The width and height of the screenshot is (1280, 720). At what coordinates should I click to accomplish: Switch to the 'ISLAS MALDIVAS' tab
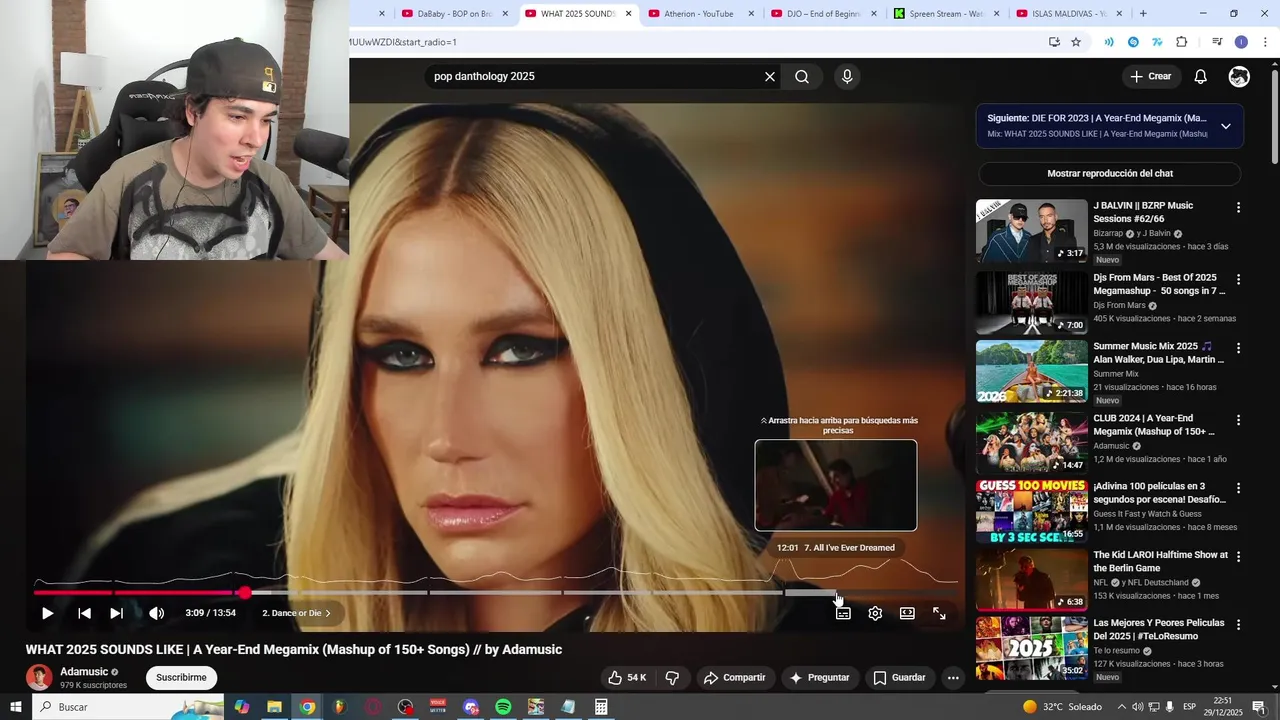click(1069, 14)
